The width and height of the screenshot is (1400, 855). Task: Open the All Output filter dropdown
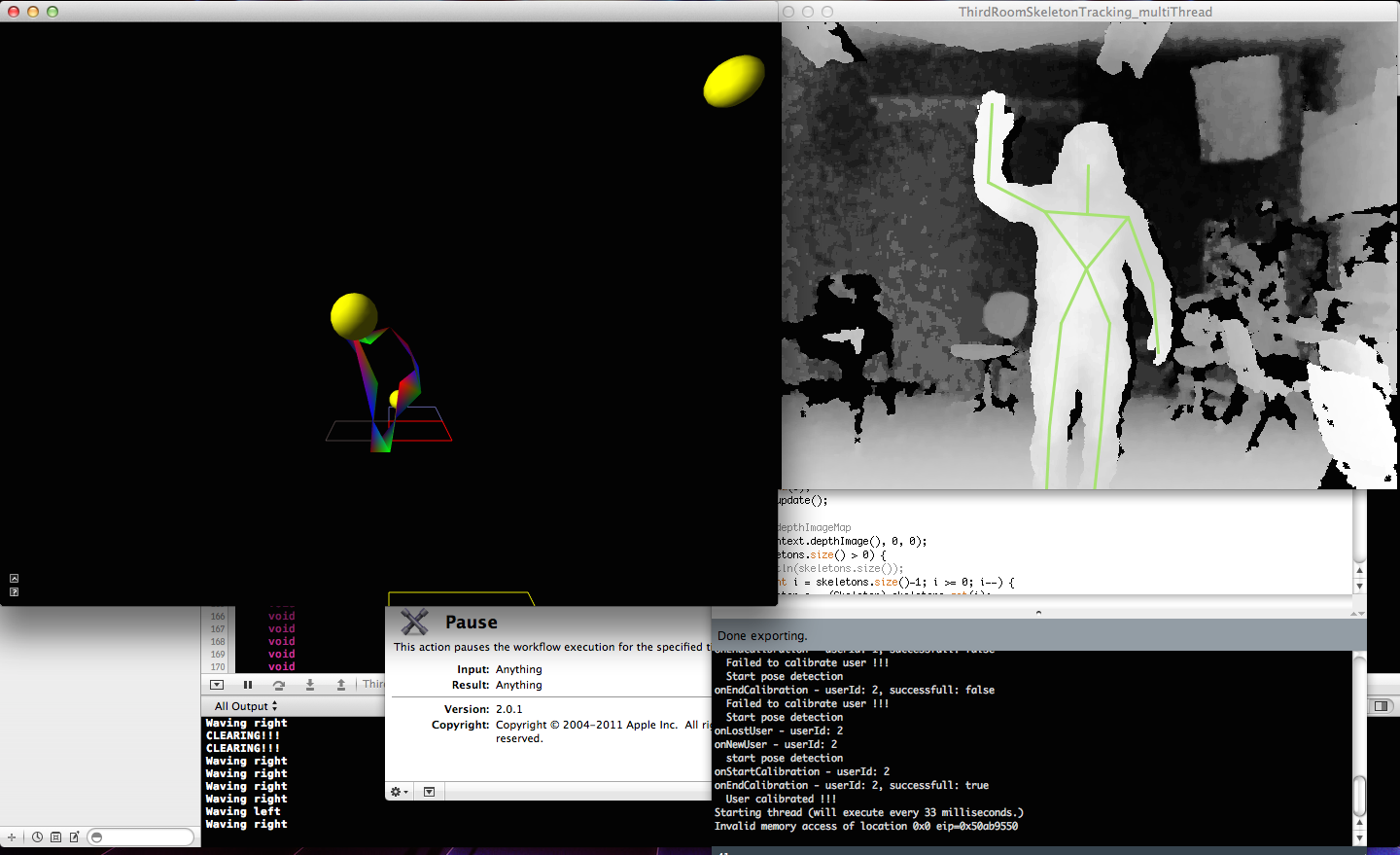(246, 706)
